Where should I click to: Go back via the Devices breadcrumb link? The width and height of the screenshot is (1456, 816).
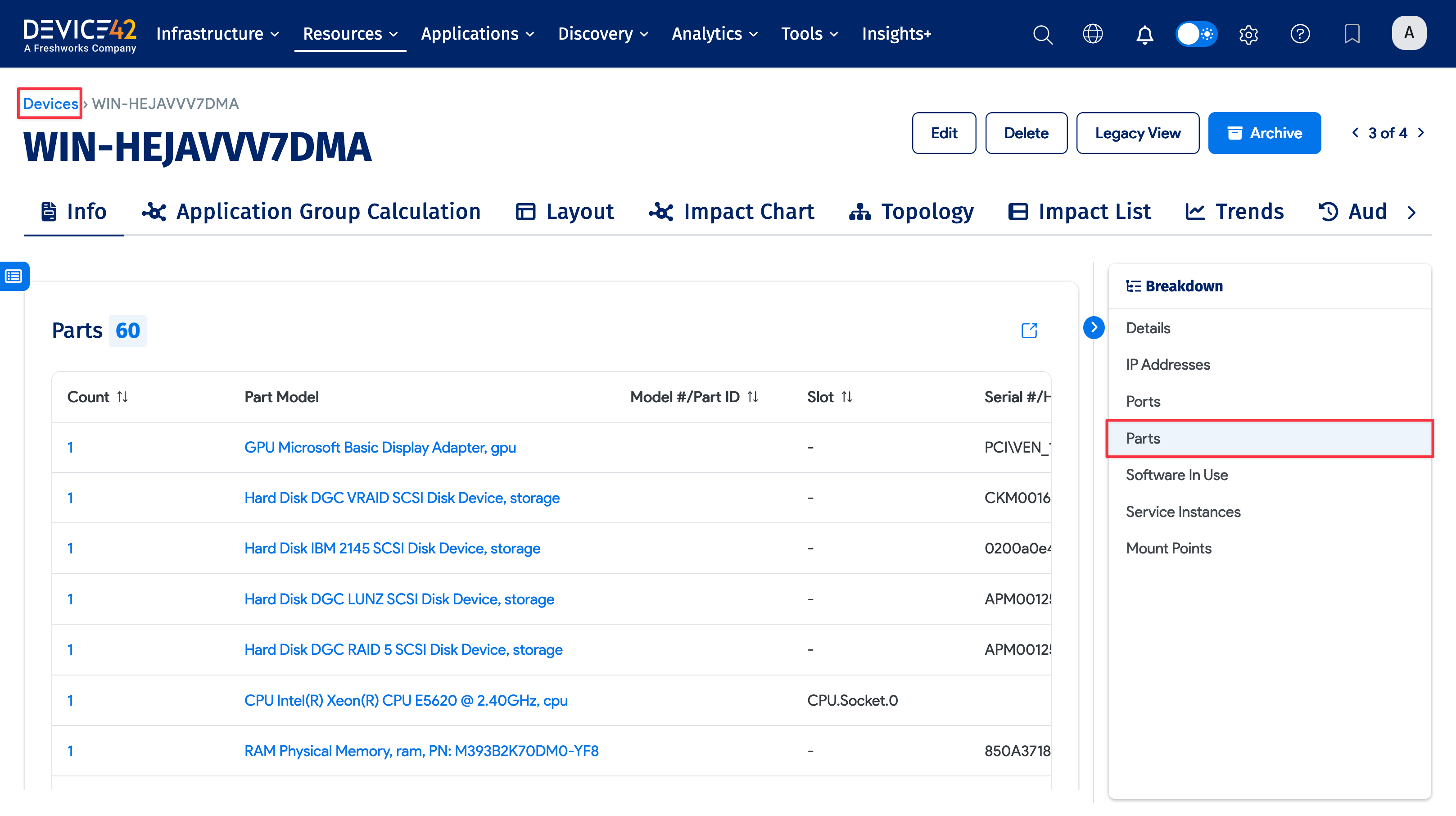point(50,104)
